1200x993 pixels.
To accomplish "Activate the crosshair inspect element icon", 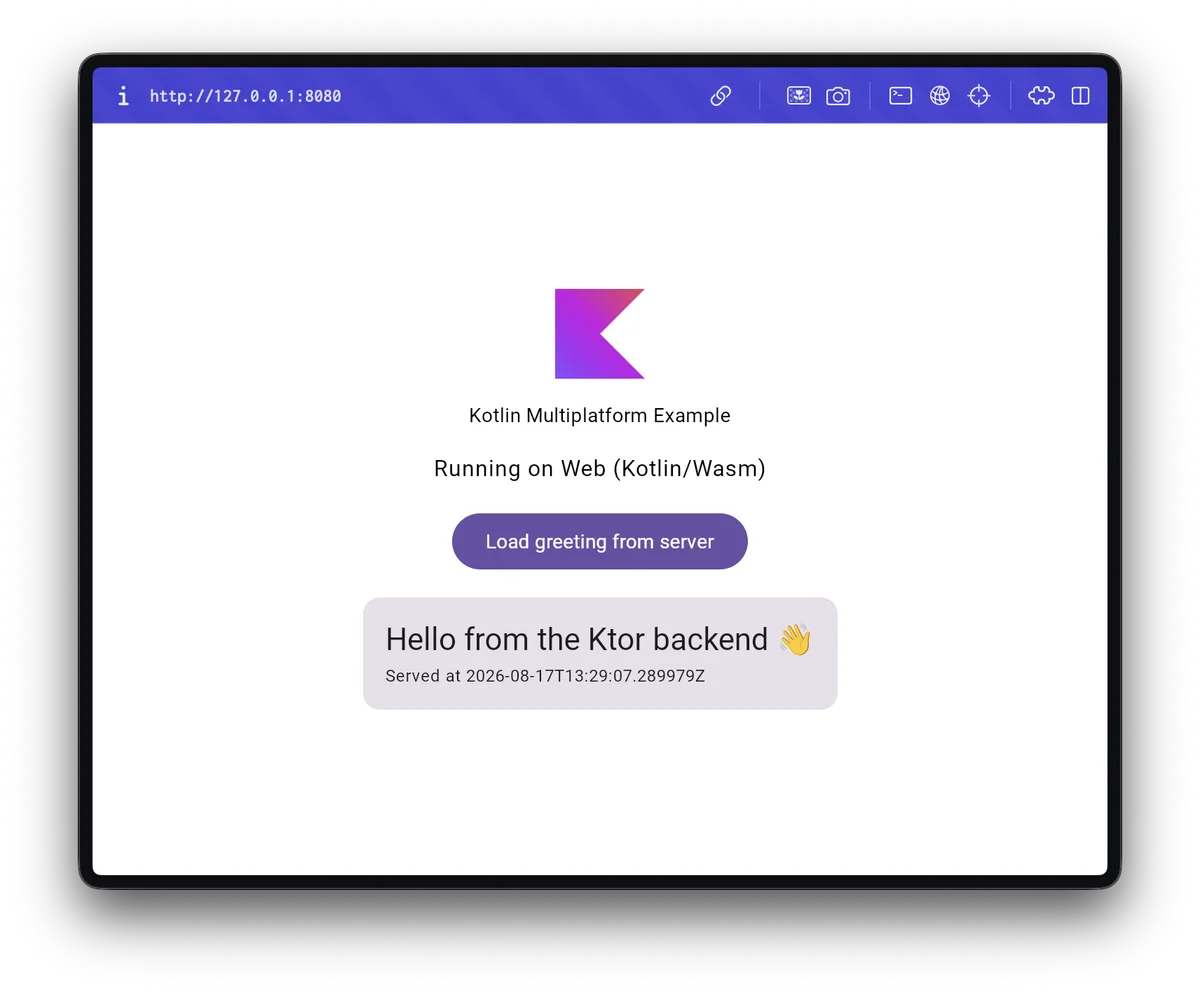I will (x=979, y=96).
